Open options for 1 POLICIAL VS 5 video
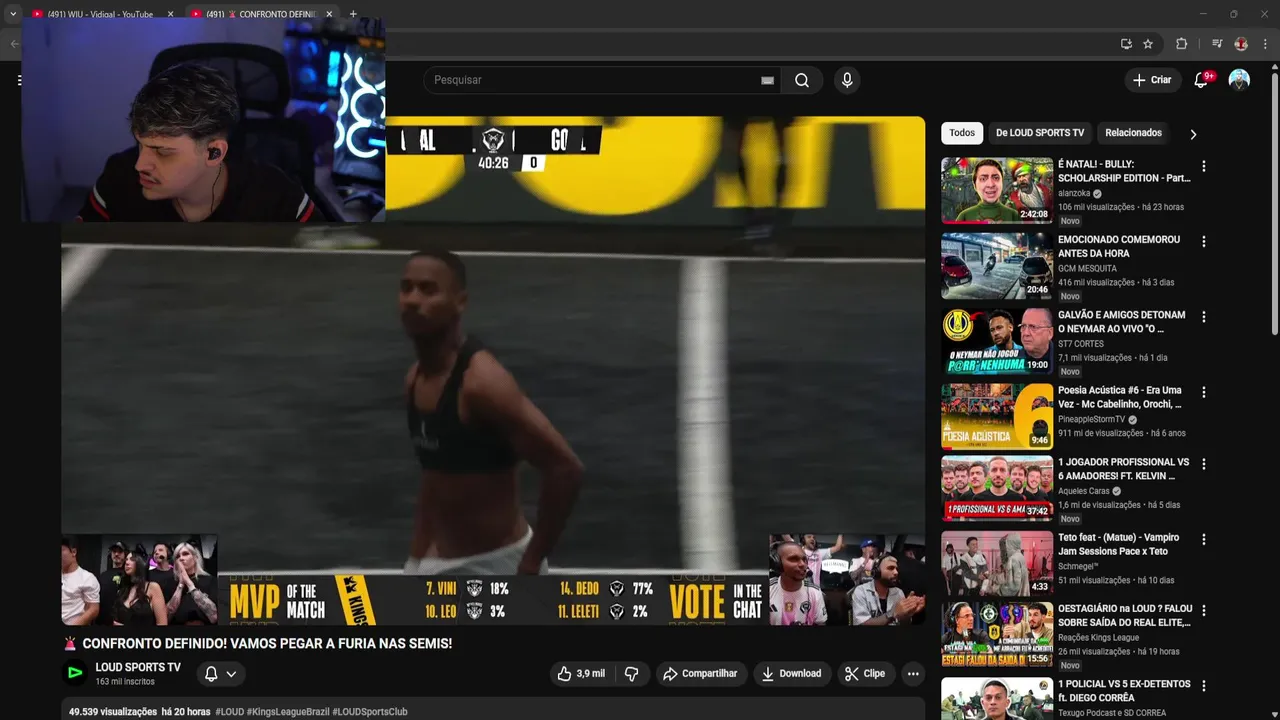The width and height of the screenshot is (1280, 720). 1204,687
